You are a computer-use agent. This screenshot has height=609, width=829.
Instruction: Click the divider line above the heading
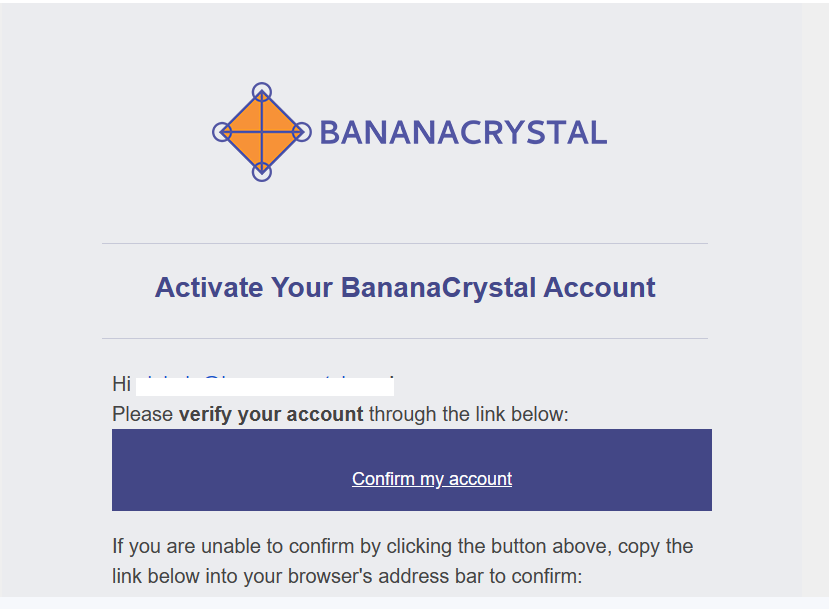tap(405, 244)
